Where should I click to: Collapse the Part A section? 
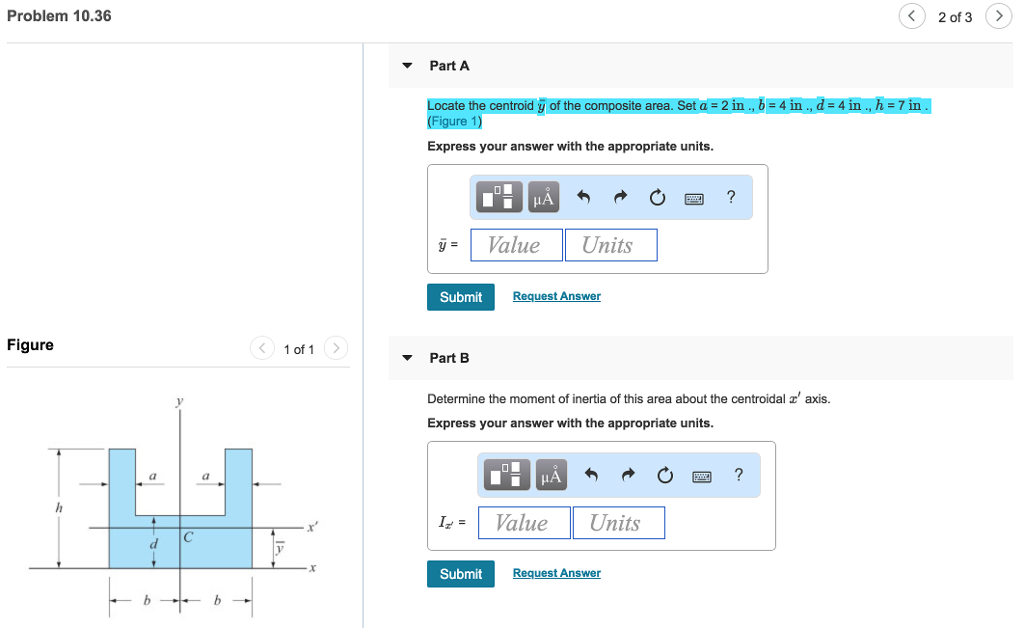406,65
